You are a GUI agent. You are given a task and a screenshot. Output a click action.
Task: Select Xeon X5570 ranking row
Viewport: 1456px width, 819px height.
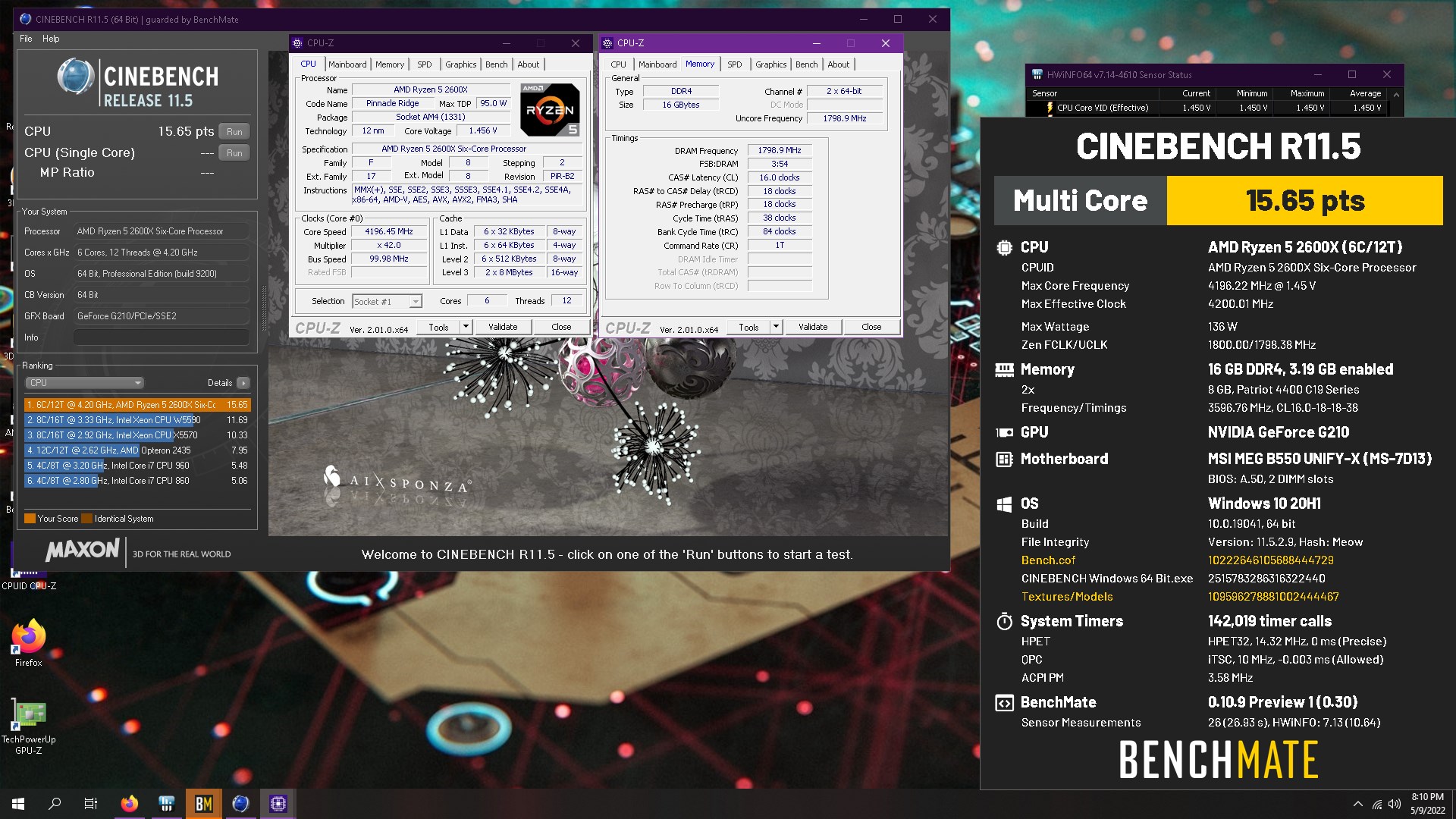tap(137, 435)
